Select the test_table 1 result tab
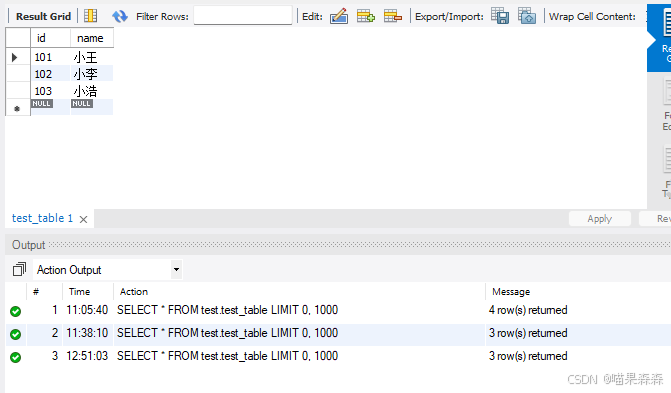The image size is (671, 393). tap(42, 218)
